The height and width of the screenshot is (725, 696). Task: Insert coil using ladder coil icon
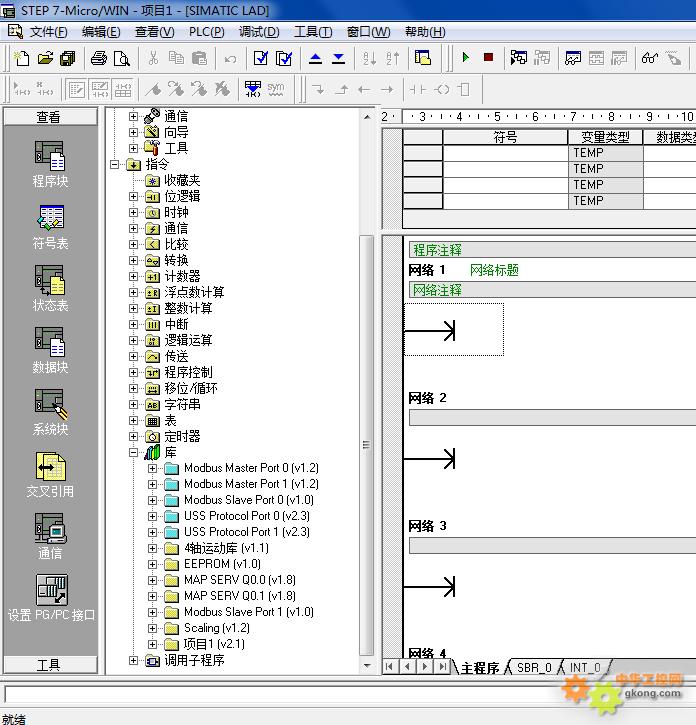pos(442,89)
